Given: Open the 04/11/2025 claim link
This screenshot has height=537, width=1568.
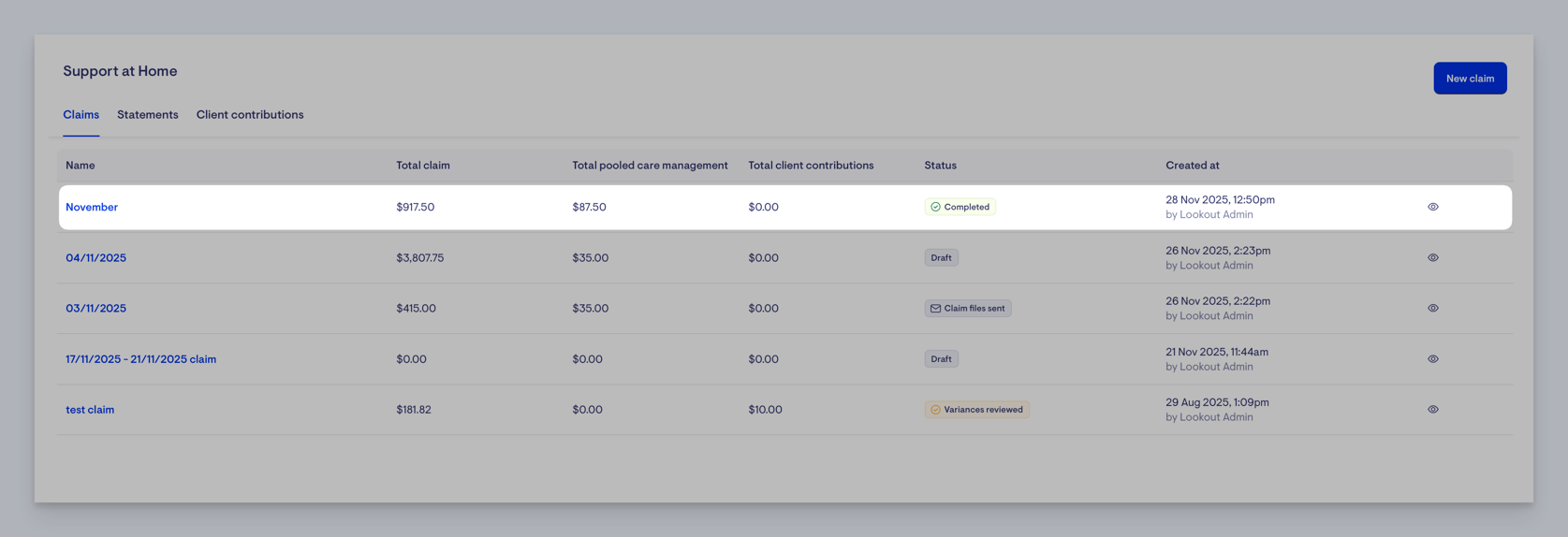Looking at the screenshot, I should coord(95,257).
